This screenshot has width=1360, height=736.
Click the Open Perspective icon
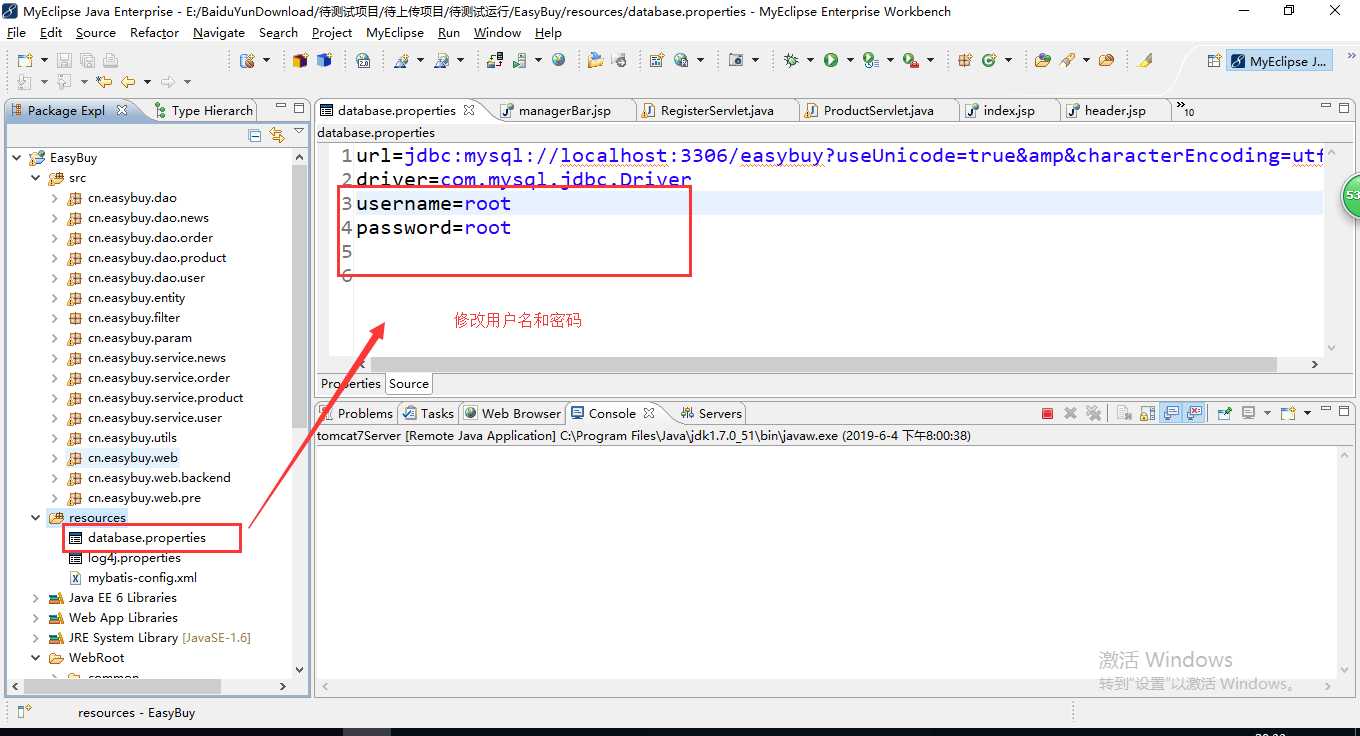click(1214, 61)
